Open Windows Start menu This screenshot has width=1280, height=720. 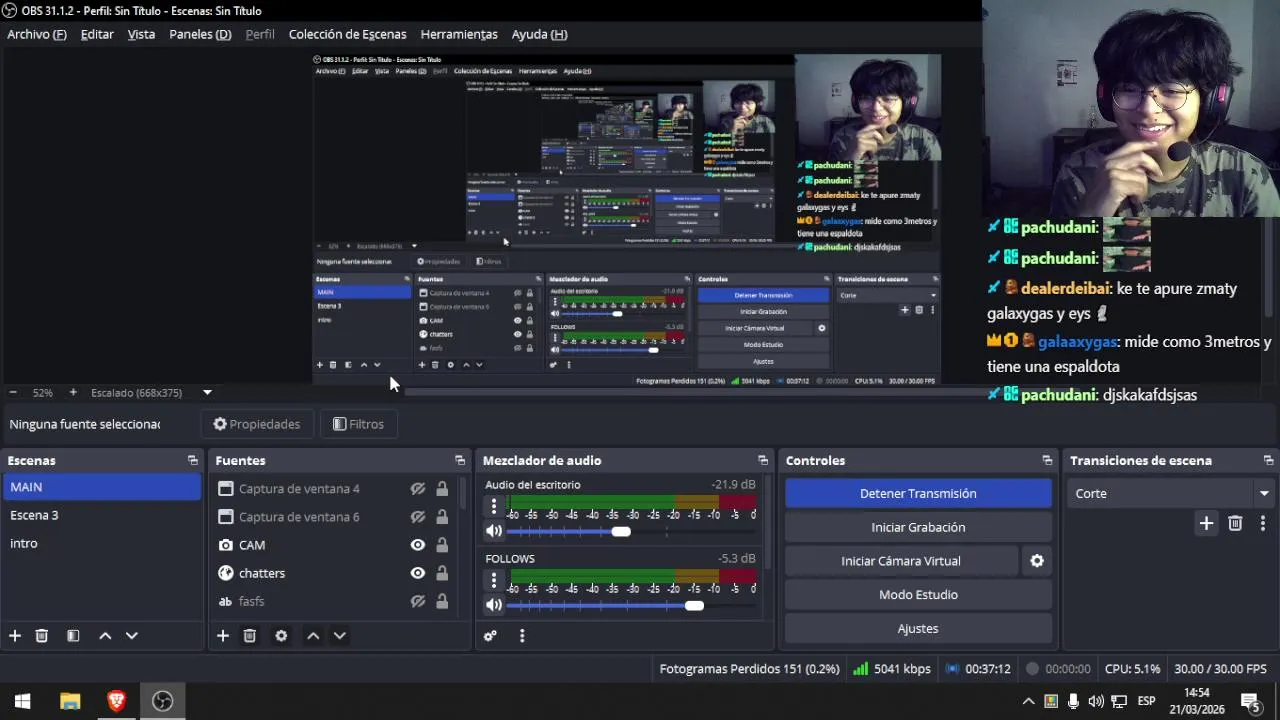click(x=22, y=701)
